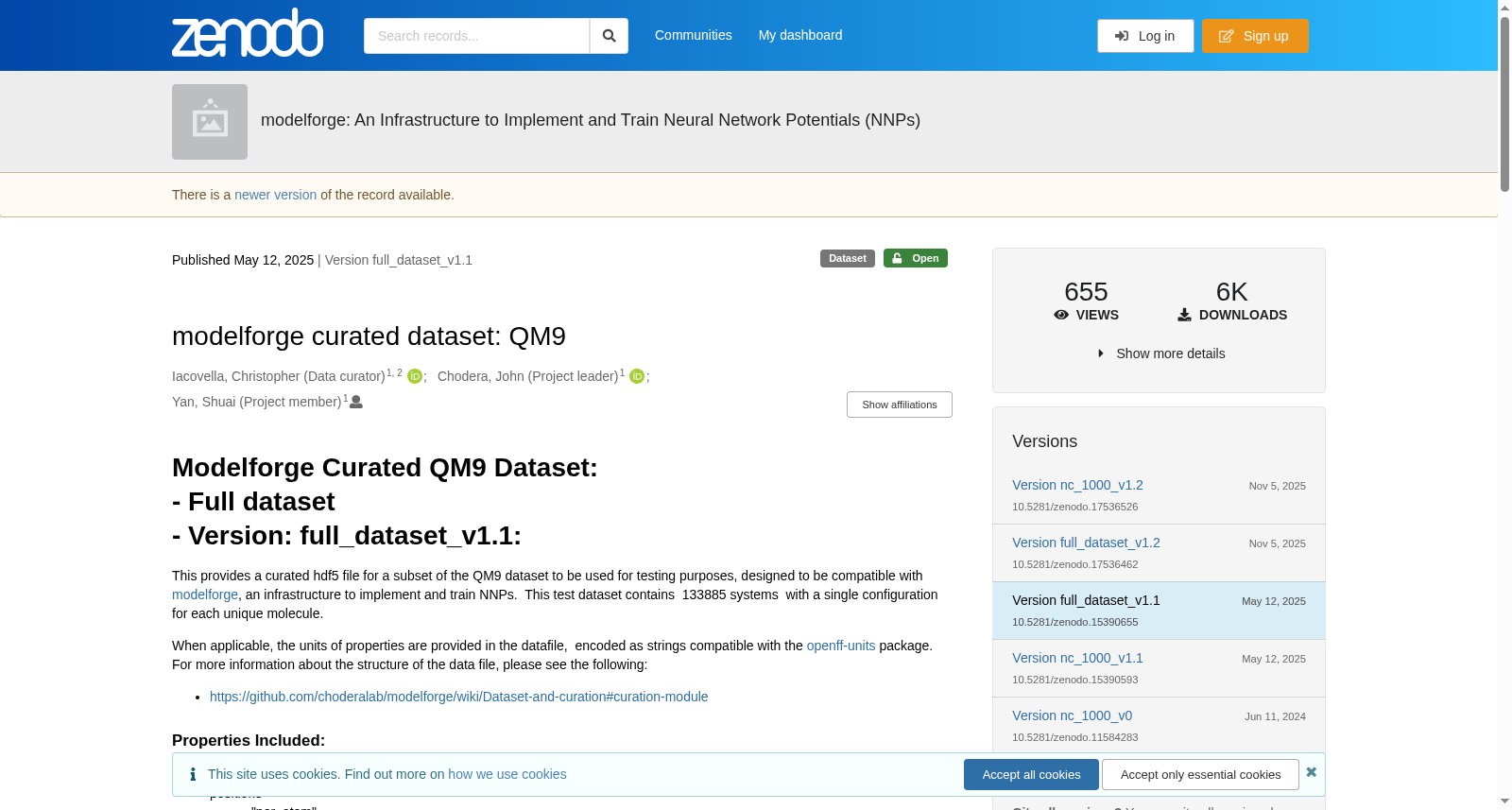The image size is (1512, 810).
Task: Click Published May 12, 2025 text
Action: (x=243, y=260)
